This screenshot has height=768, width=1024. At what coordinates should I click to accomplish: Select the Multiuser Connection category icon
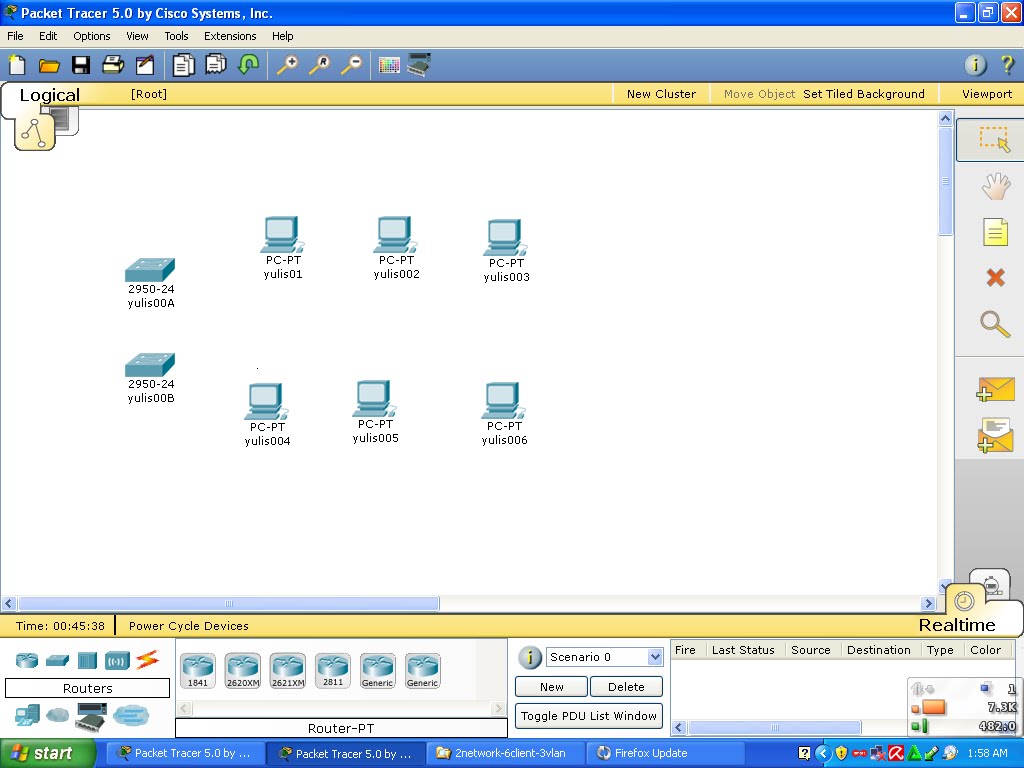131,716
